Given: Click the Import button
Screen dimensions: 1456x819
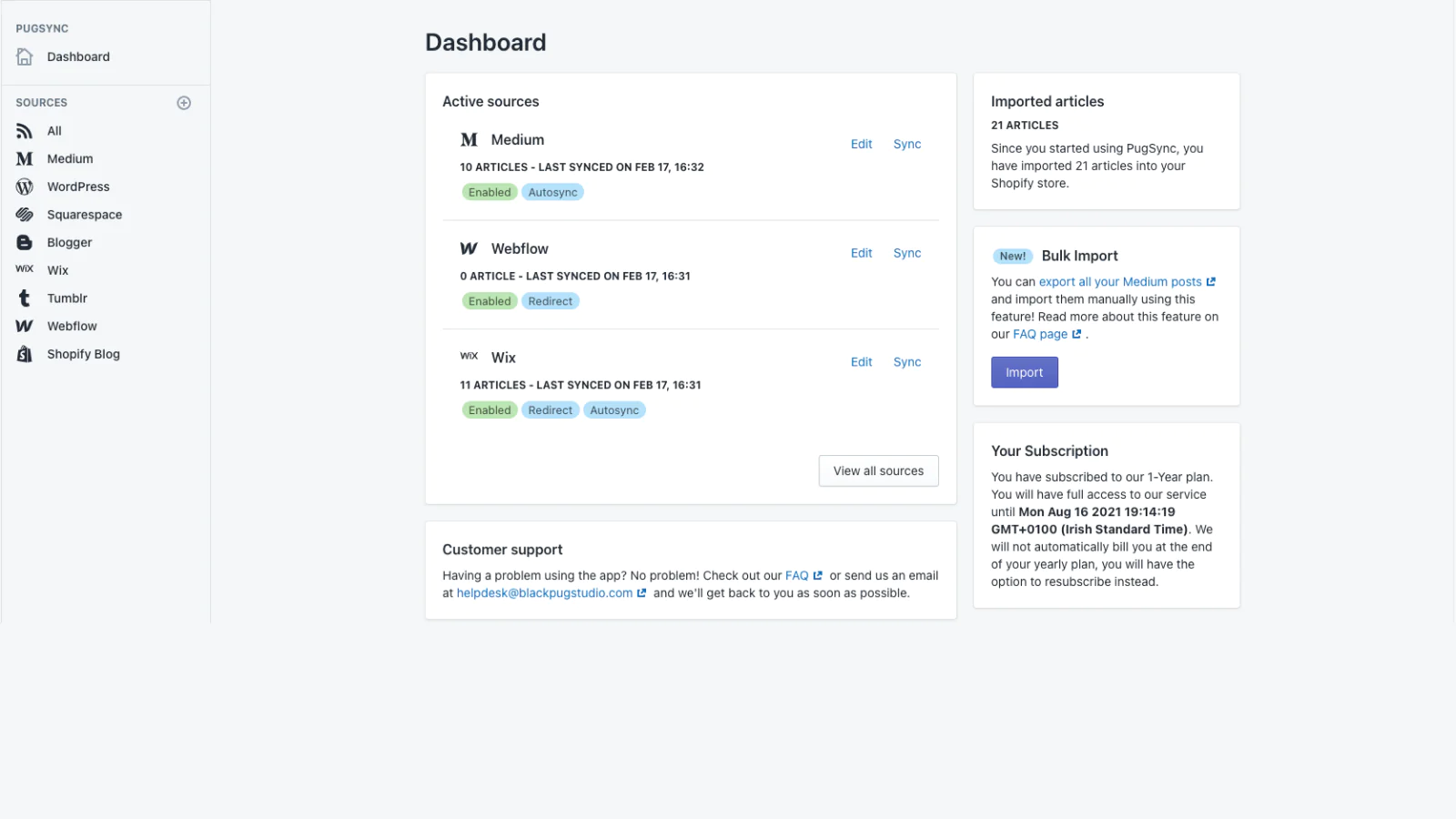Looking at the screenshot, I should (1024, 372).
